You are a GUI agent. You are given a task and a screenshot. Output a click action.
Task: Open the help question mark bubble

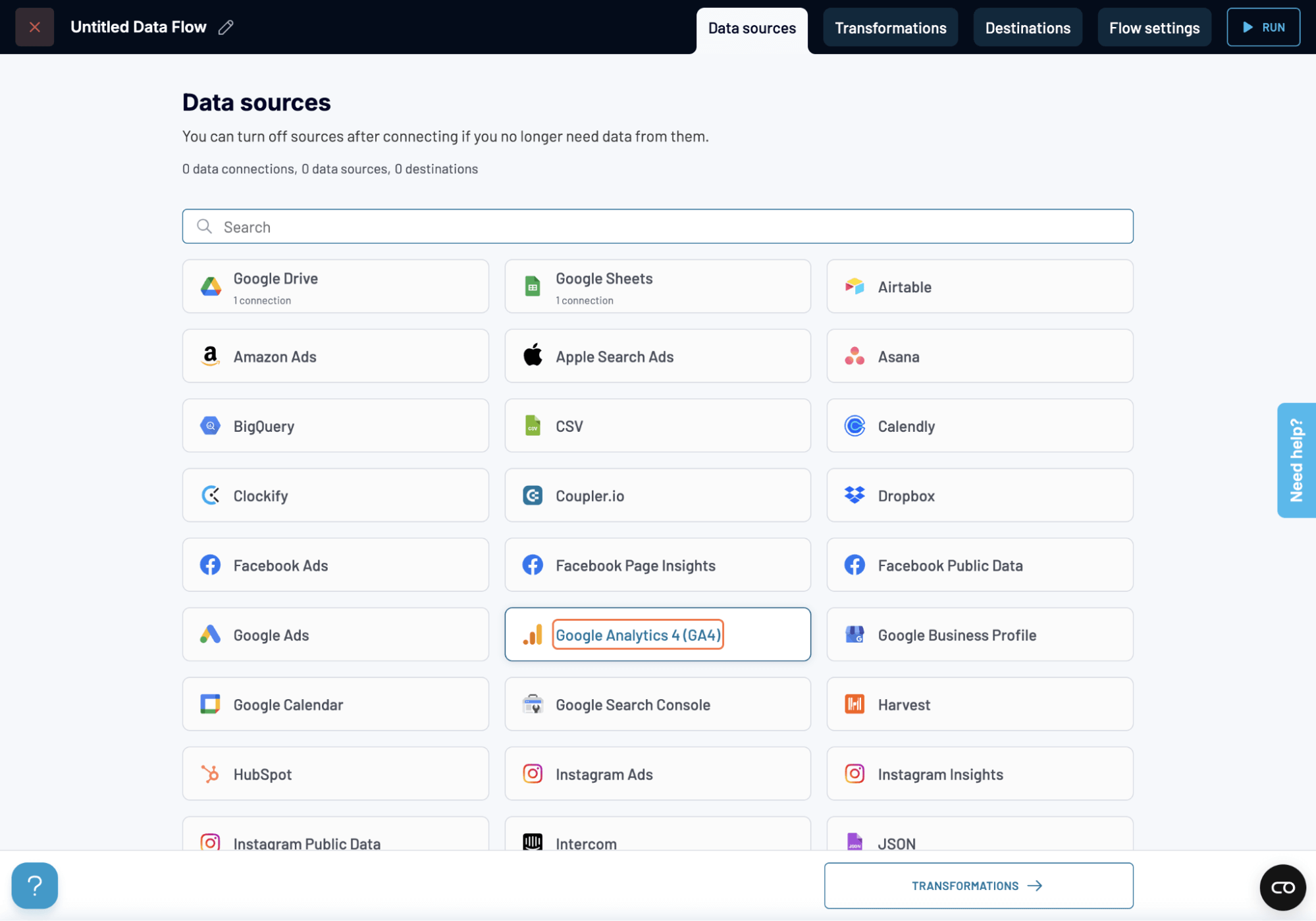click(x=34, y=885)
